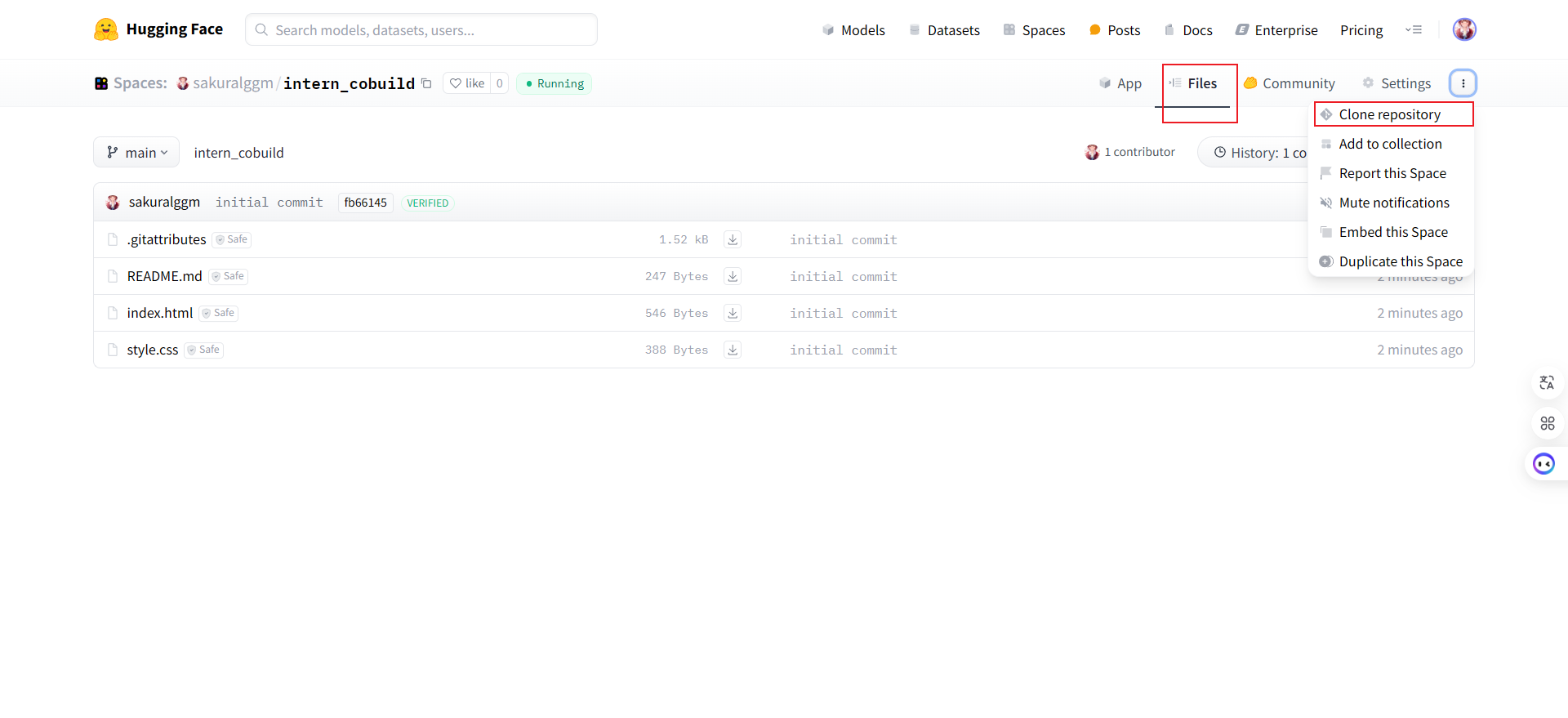The image size is (1568, 718).
Task: Click Safe badge next to style.css
Action: coord(203,350)
